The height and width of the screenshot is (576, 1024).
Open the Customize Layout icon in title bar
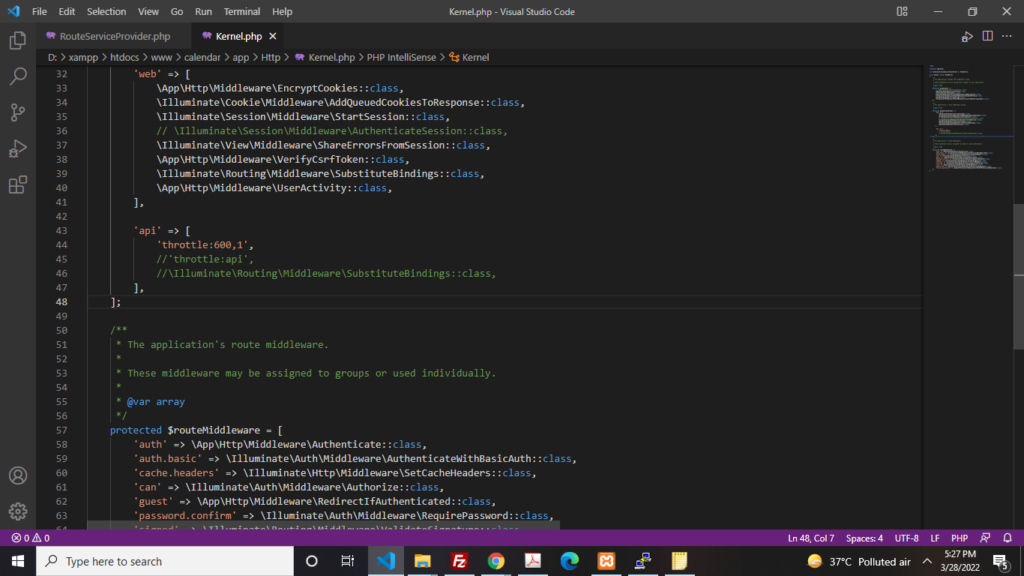coord(902,12)
